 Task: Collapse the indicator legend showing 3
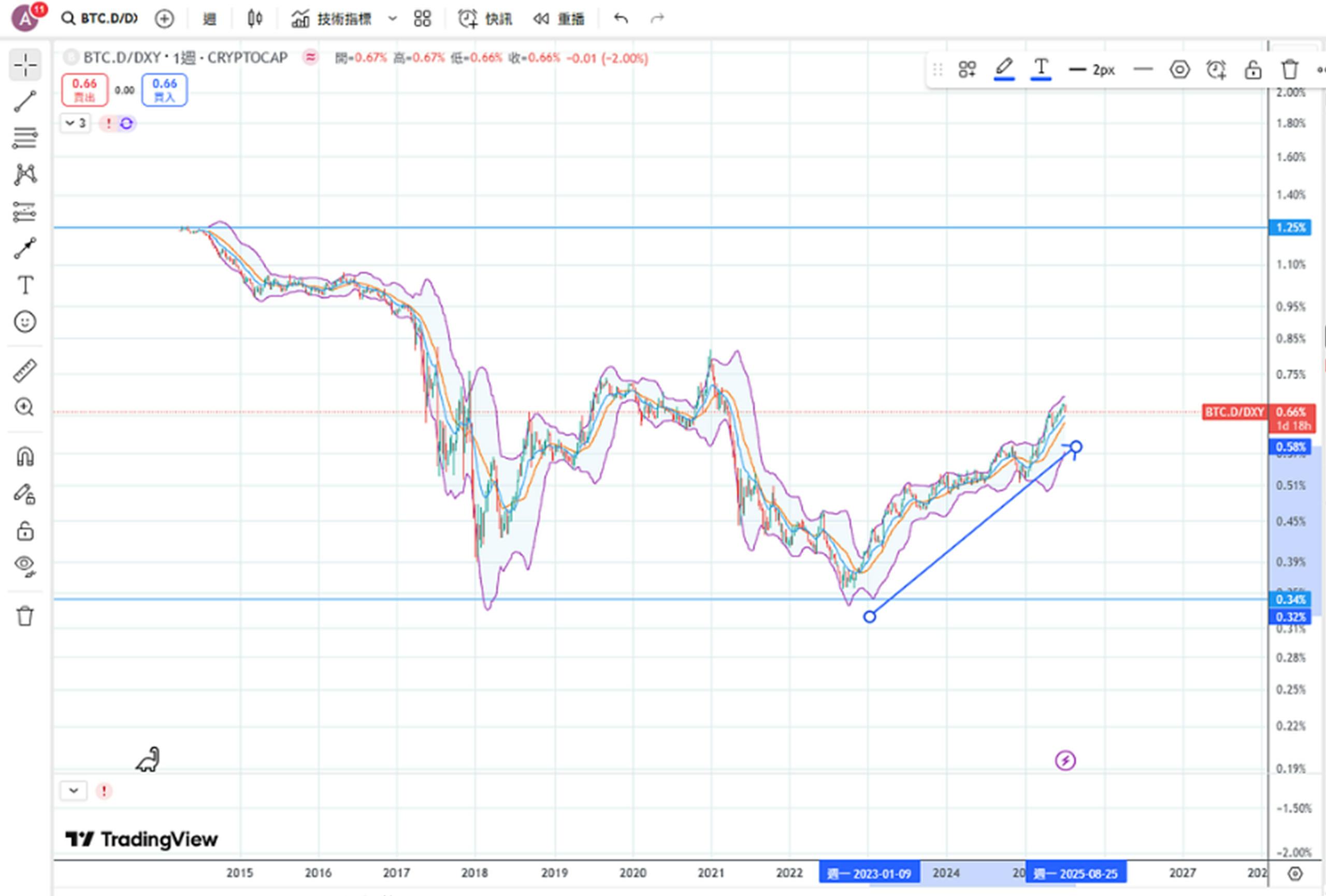tap(75, 123)
